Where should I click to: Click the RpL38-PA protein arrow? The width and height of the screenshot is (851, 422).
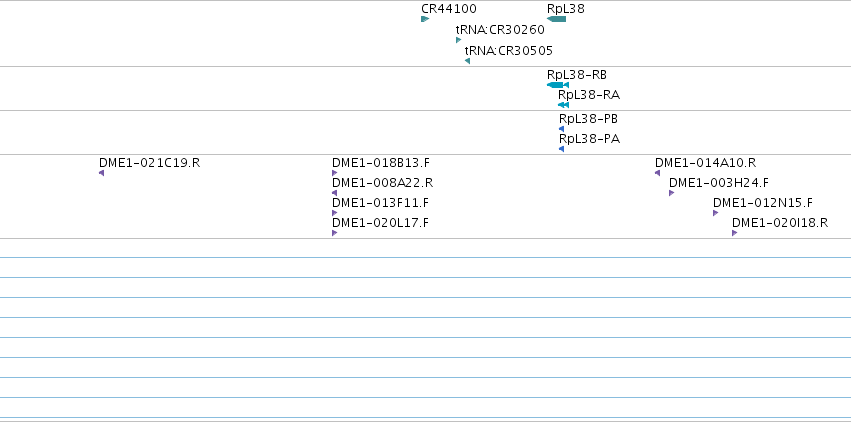coord(561,149)
